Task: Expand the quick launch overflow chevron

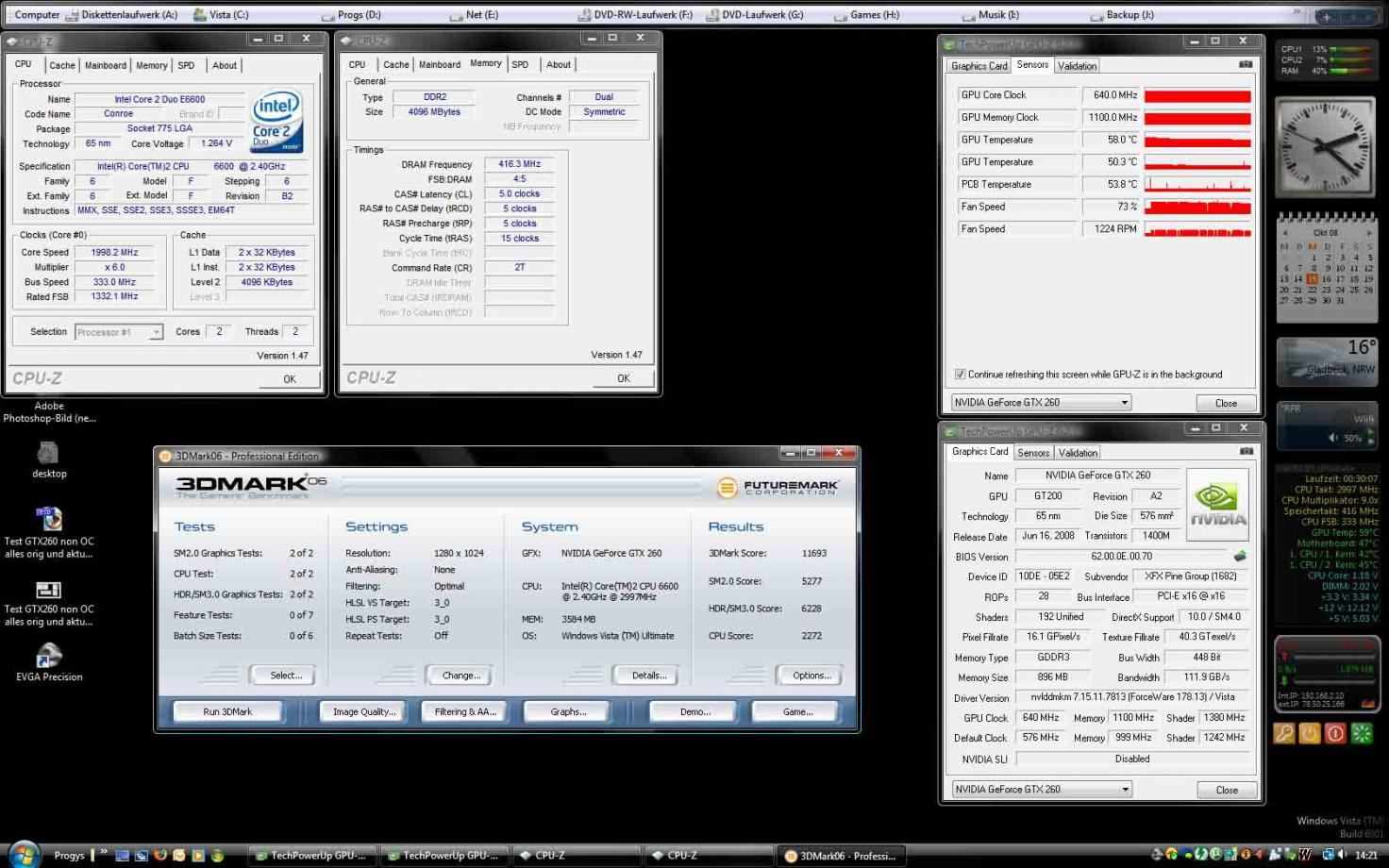Action: pos(104,851)
